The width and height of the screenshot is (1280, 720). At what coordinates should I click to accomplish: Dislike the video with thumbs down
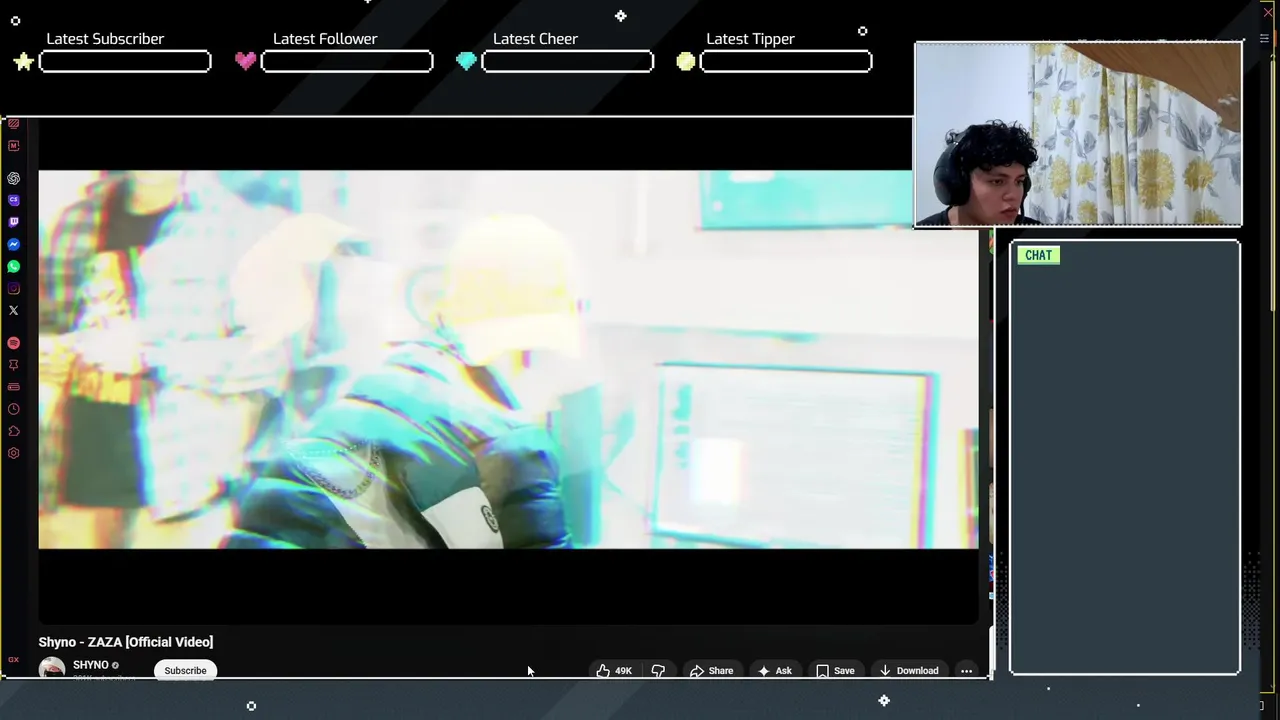(658, 670)
